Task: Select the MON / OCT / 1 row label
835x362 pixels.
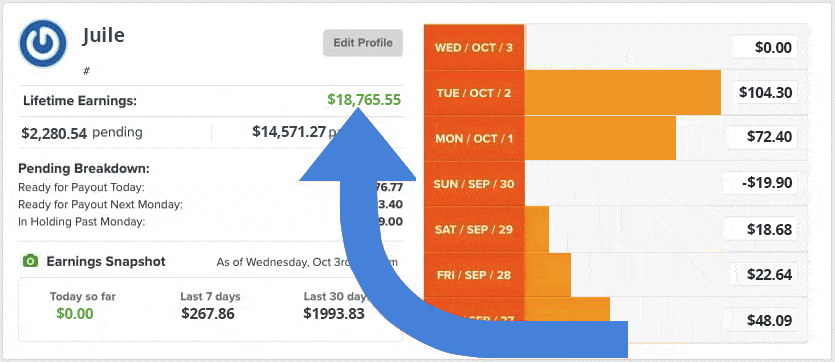Action: pyautogui.click(x=474, y=138)
